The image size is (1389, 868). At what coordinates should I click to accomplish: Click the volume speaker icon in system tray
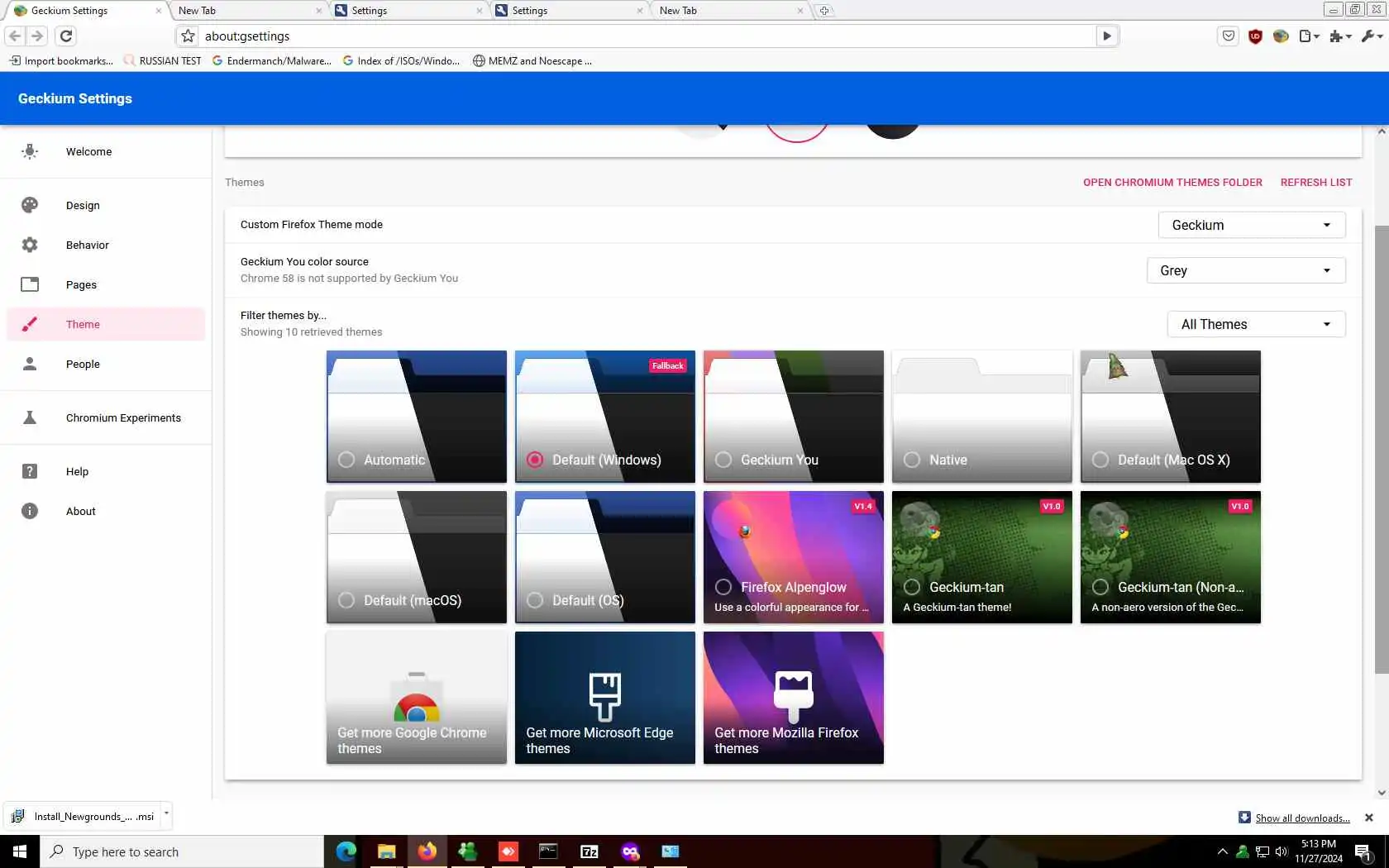pos(1281,851)
